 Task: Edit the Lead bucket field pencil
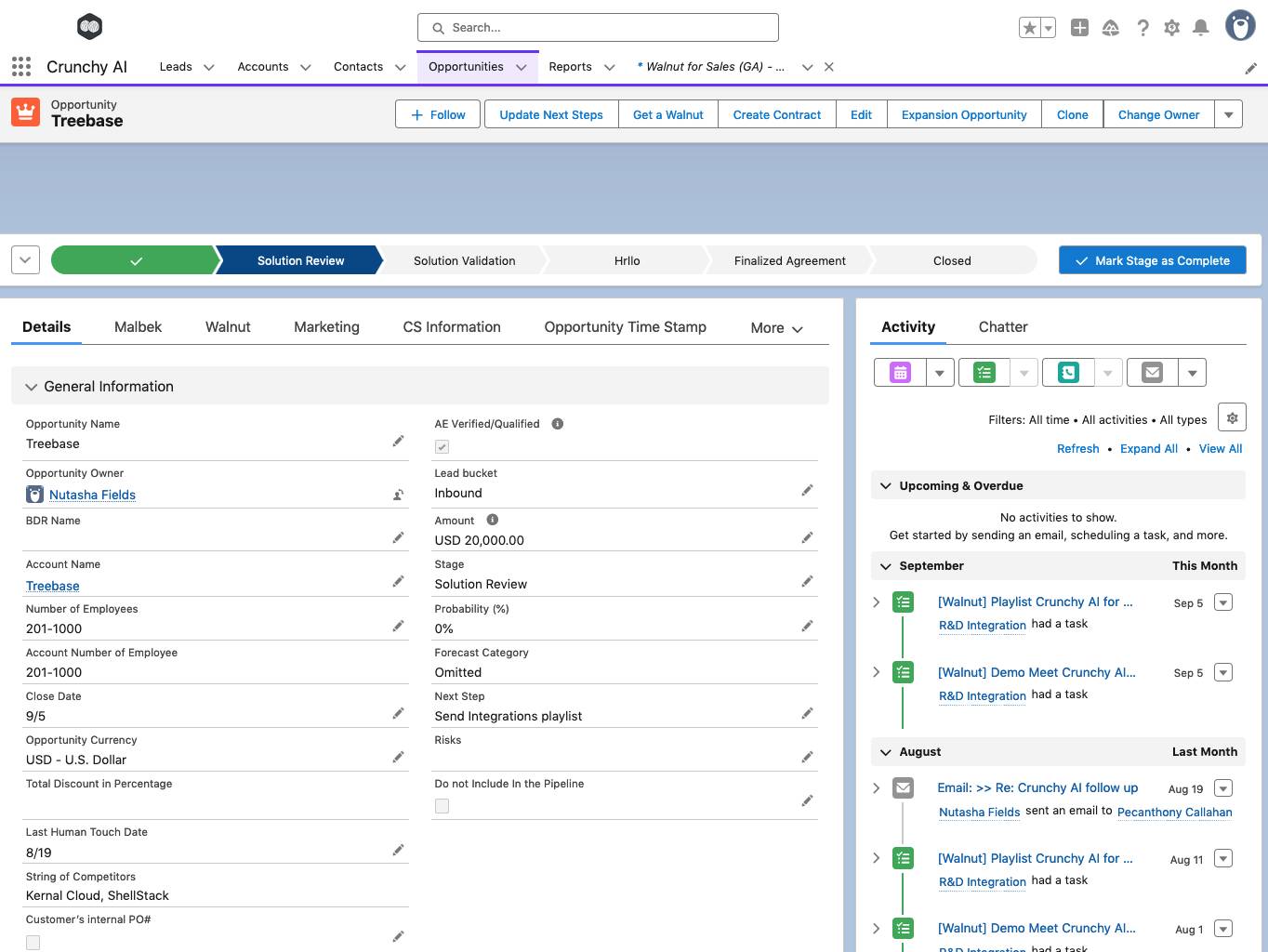click(x=807, y=490)
